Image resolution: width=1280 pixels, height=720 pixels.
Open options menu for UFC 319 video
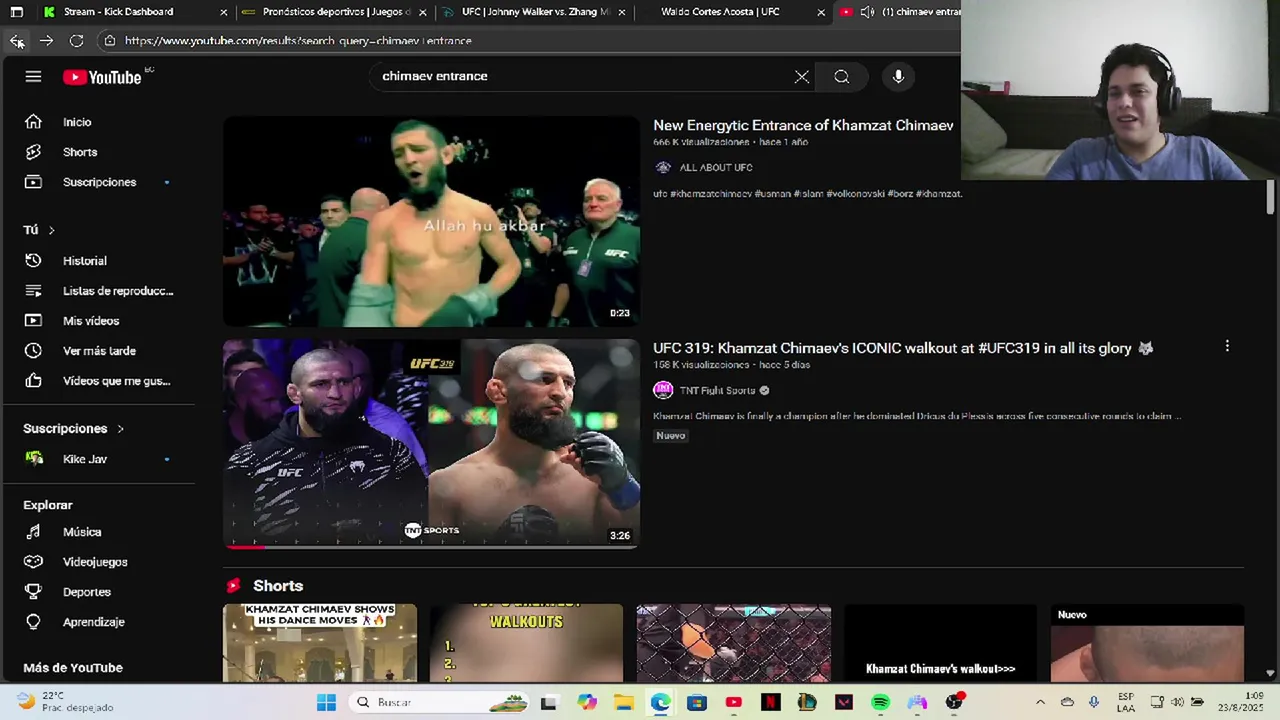(1227, 347)
